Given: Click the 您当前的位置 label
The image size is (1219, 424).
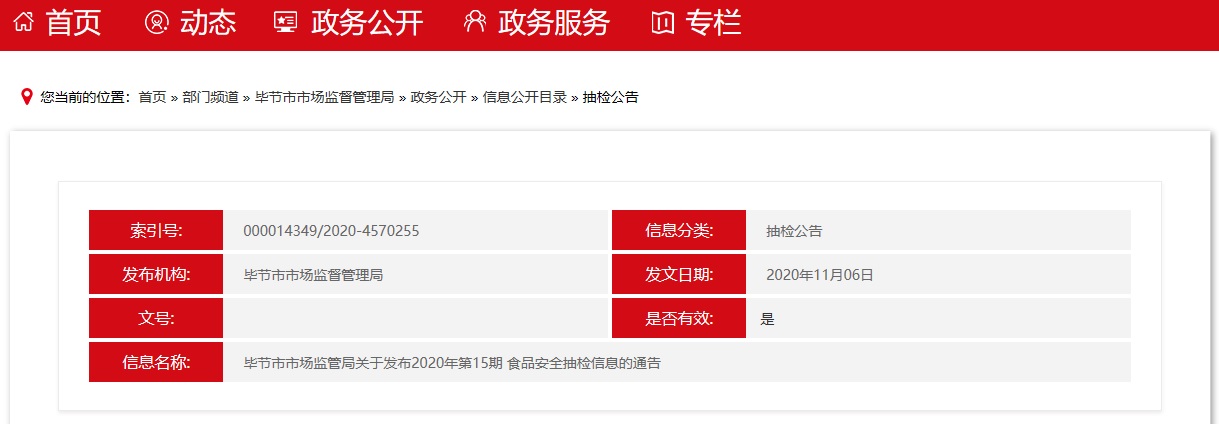Looking at the screenshot, I should [86, 97].
